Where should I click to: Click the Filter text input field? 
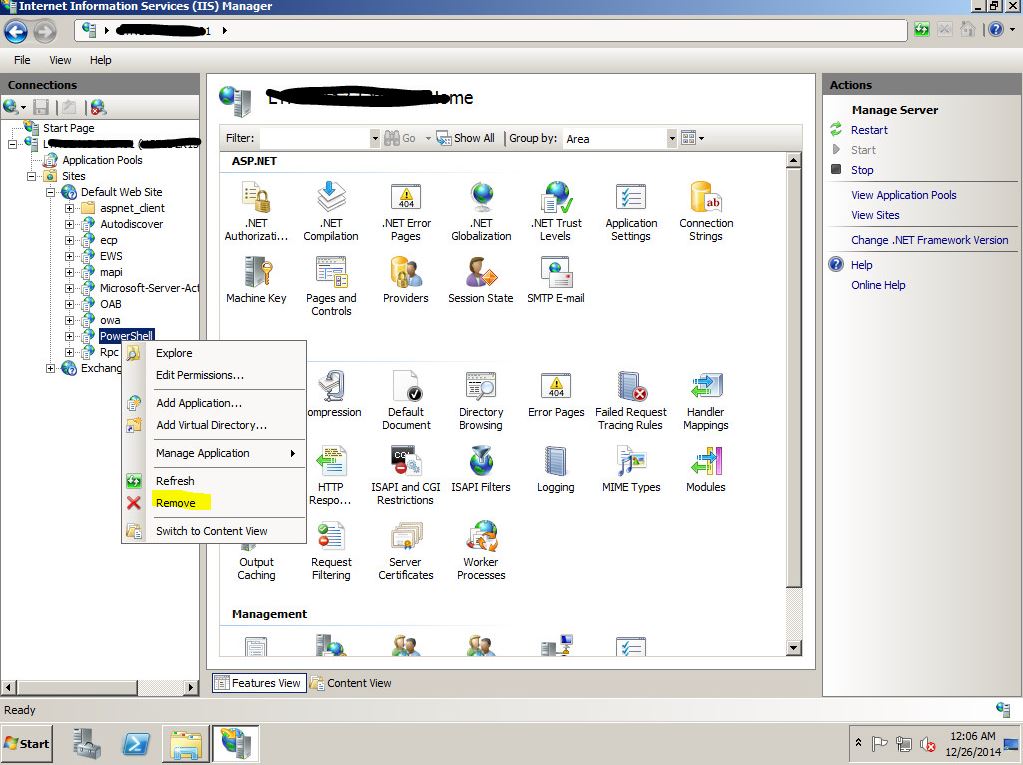tap(314, 138)
